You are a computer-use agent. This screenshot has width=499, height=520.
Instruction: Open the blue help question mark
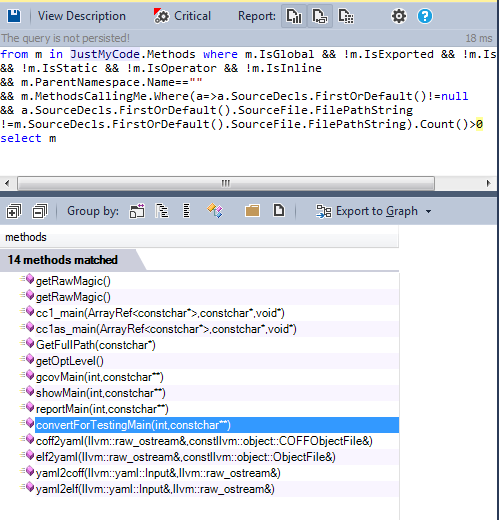point(425,16)
